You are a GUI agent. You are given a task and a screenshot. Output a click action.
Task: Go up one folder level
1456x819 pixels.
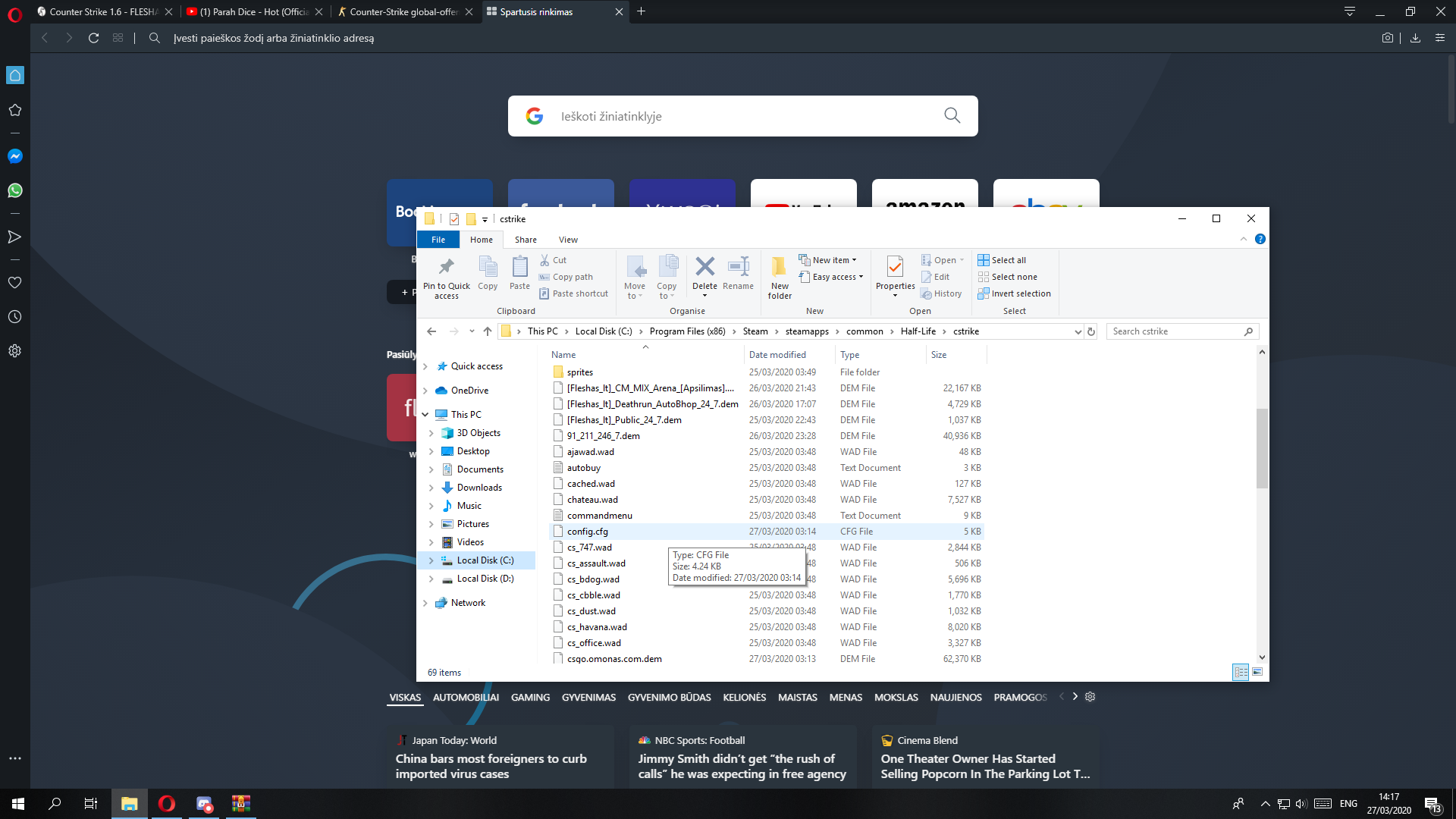click(488, 331)
